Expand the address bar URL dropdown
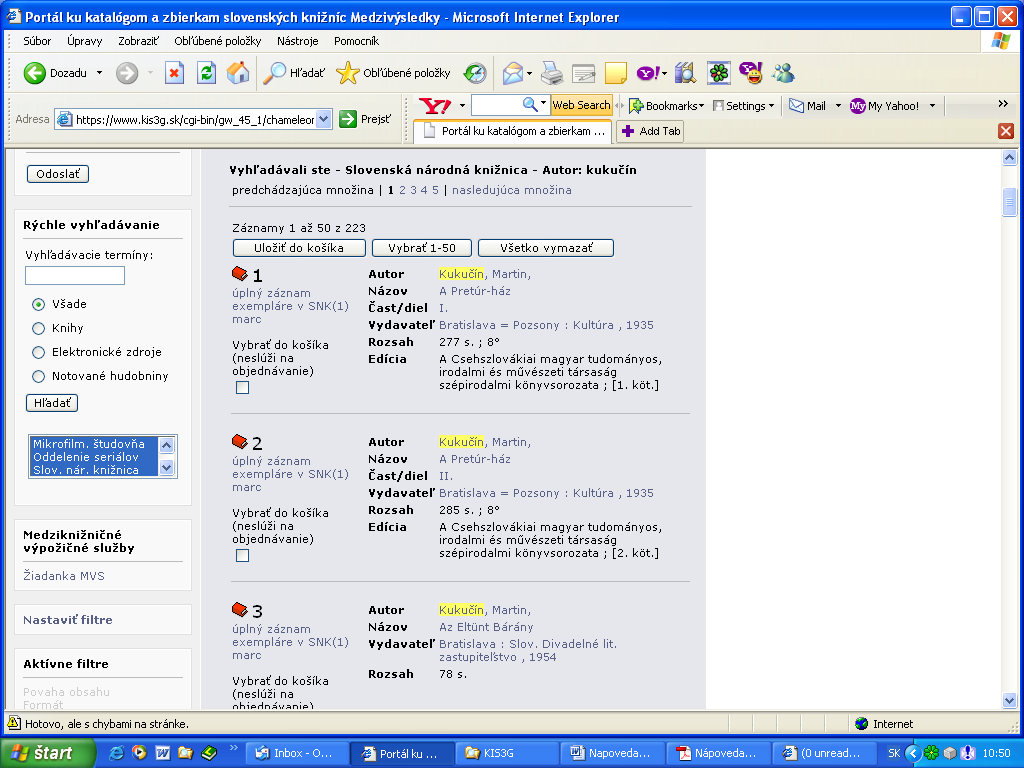 324,119
